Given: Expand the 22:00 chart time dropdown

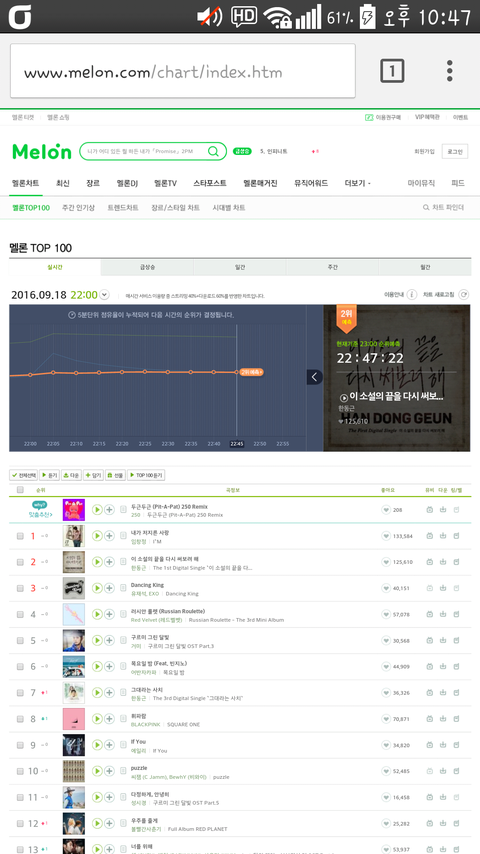Looking at the screenshot, I should click(105, 295).
